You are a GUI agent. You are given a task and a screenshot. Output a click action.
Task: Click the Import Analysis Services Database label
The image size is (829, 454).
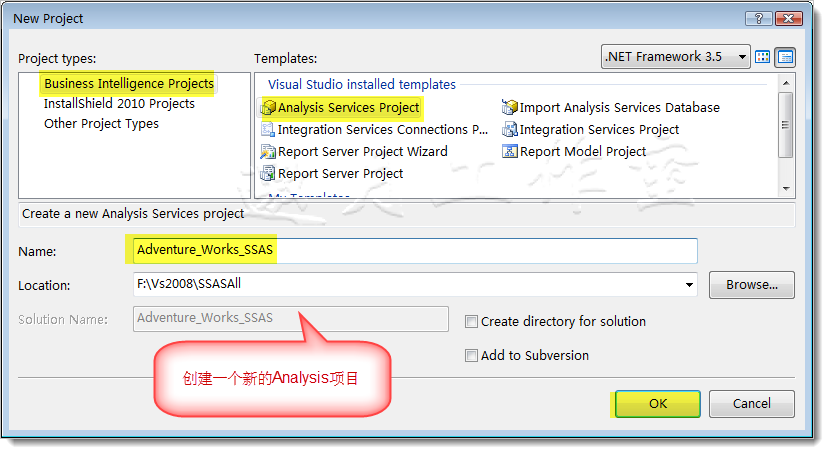click(620, 108)
